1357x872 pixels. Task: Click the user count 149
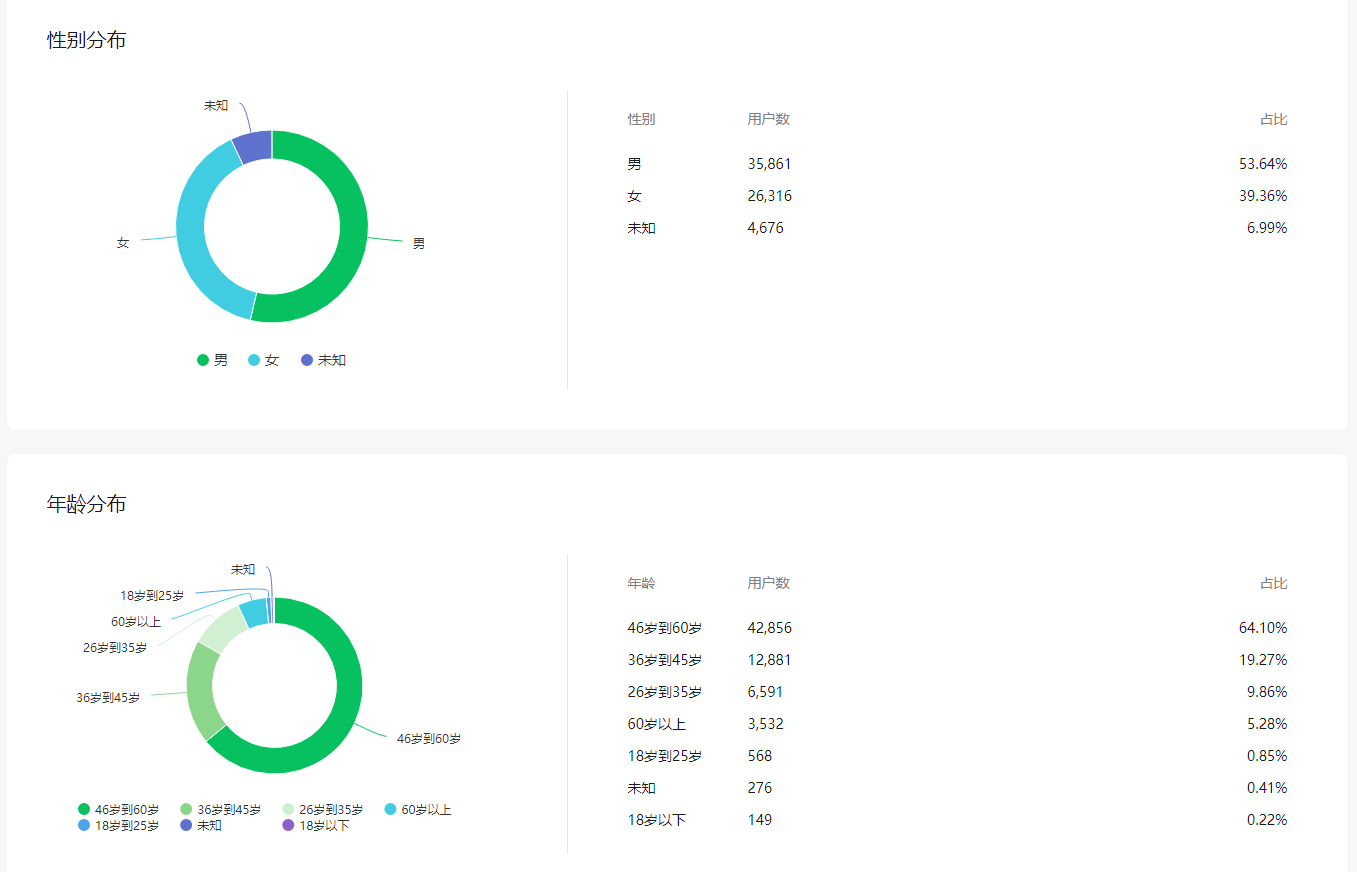point(759,820)
